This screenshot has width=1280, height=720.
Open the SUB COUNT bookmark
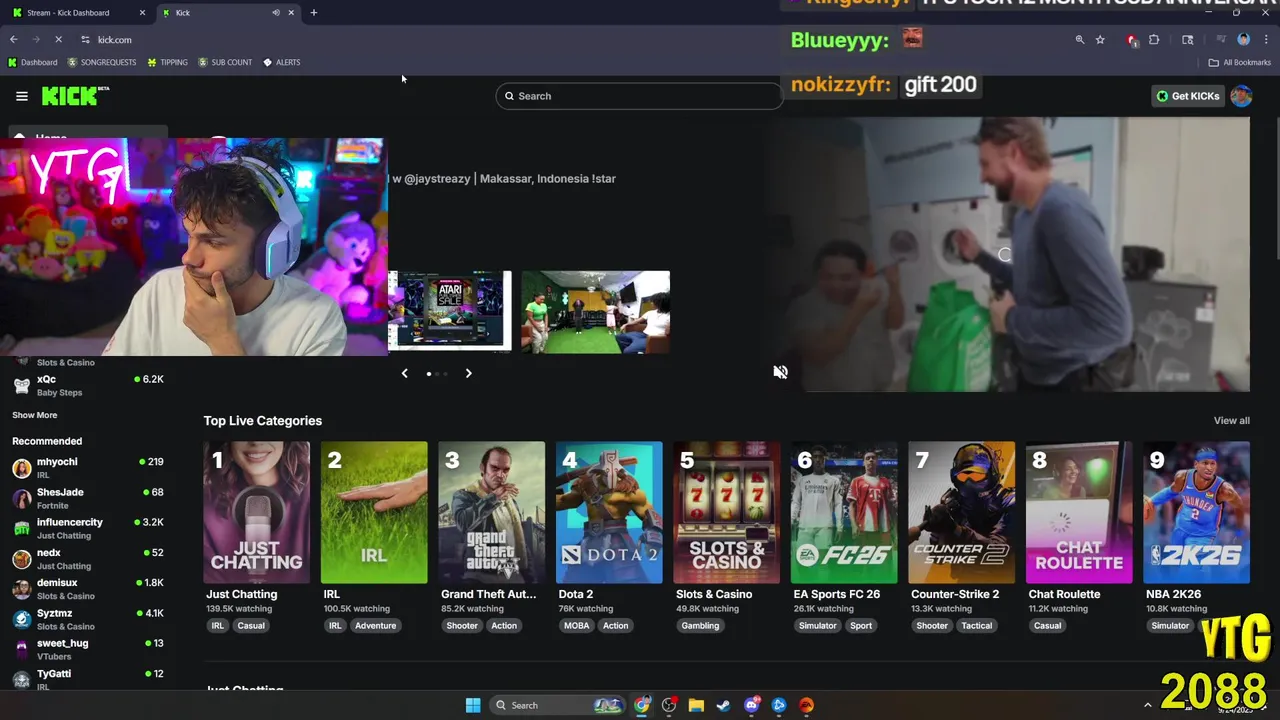coord(225,62)
